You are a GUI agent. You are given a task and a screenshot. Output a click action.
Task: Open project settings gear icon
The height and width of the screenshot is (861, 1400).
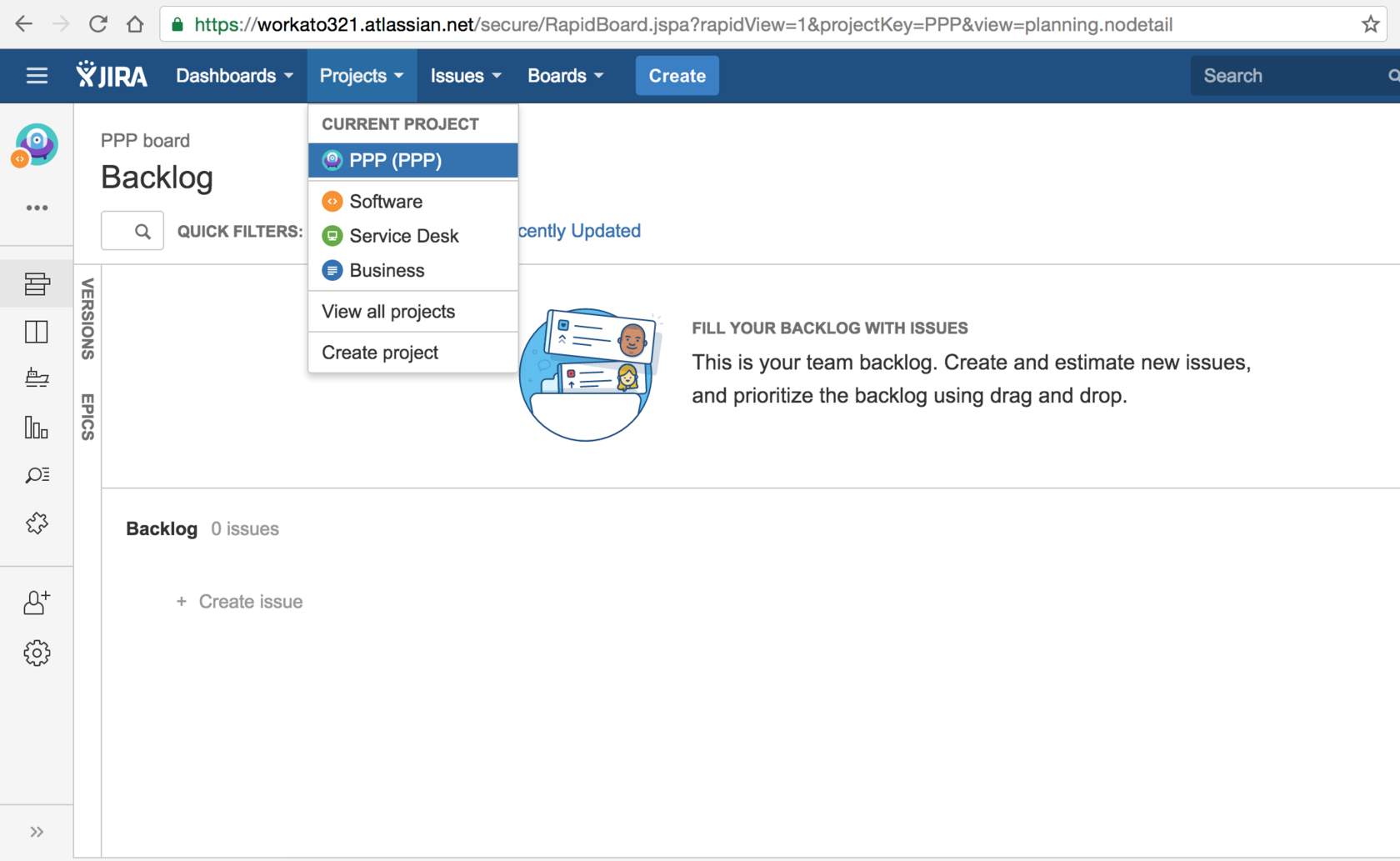[x=37, y=653]
